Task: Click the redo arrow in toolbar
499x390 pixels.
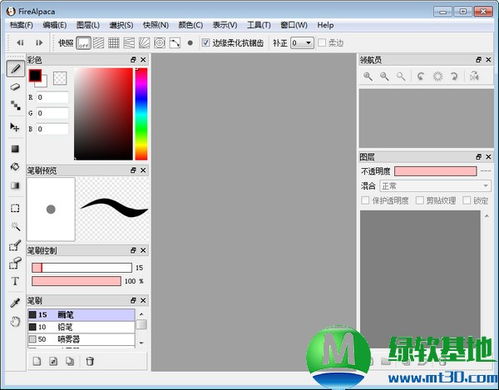Action: pyautogui.click(x=39, y=43)
